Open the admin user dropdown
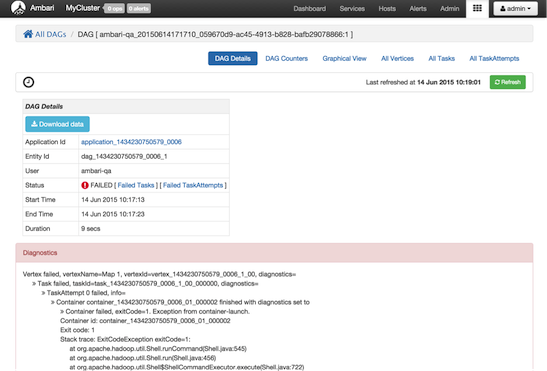 (x=516, y=8)
